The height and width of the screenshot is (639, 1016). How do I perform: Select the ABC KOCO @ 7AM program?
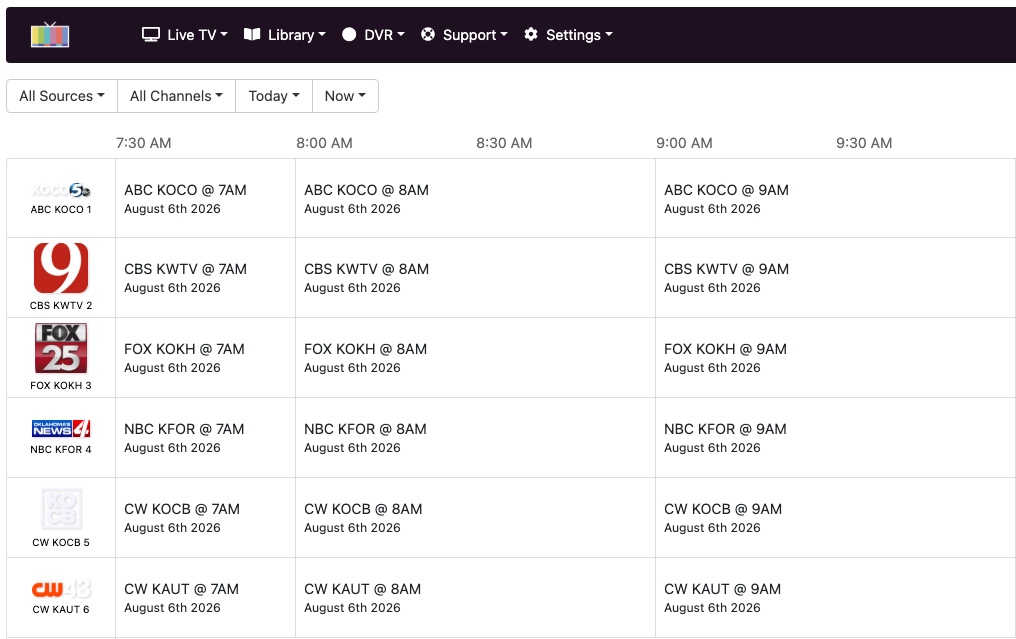click(205, 198)
